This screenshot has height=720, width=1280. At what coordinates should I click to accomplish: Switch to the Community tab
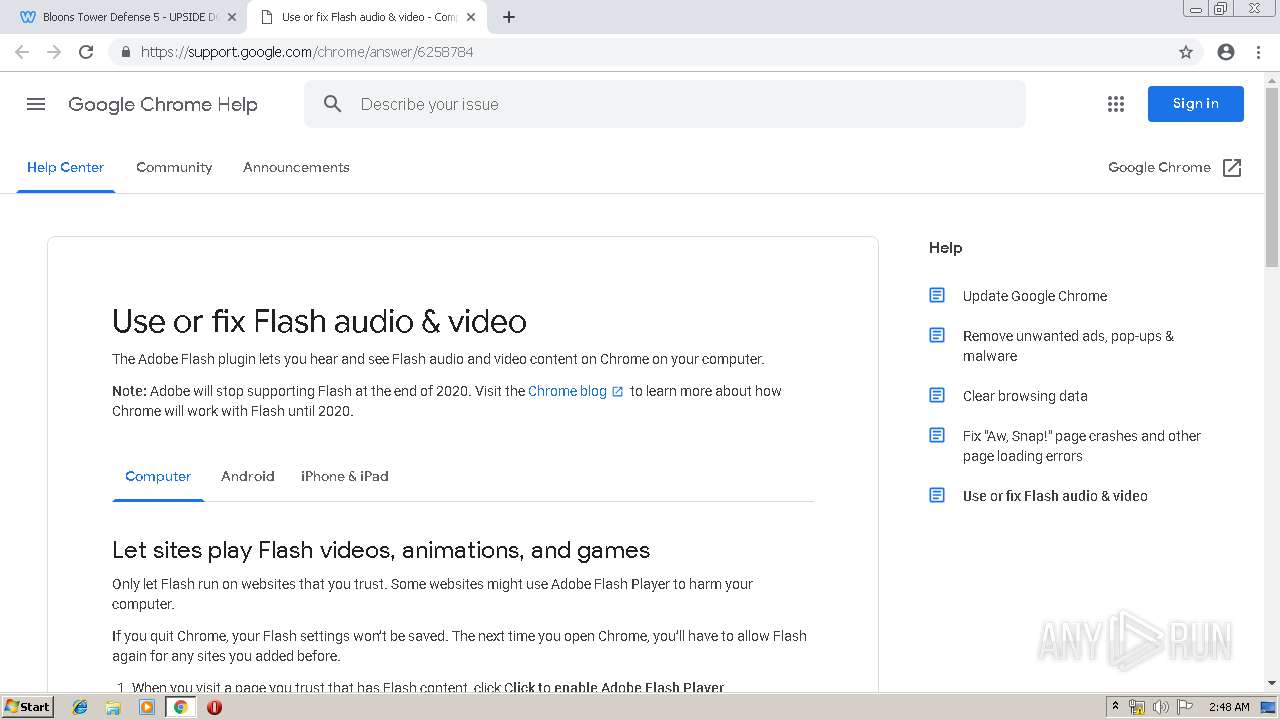coord(174,167)
